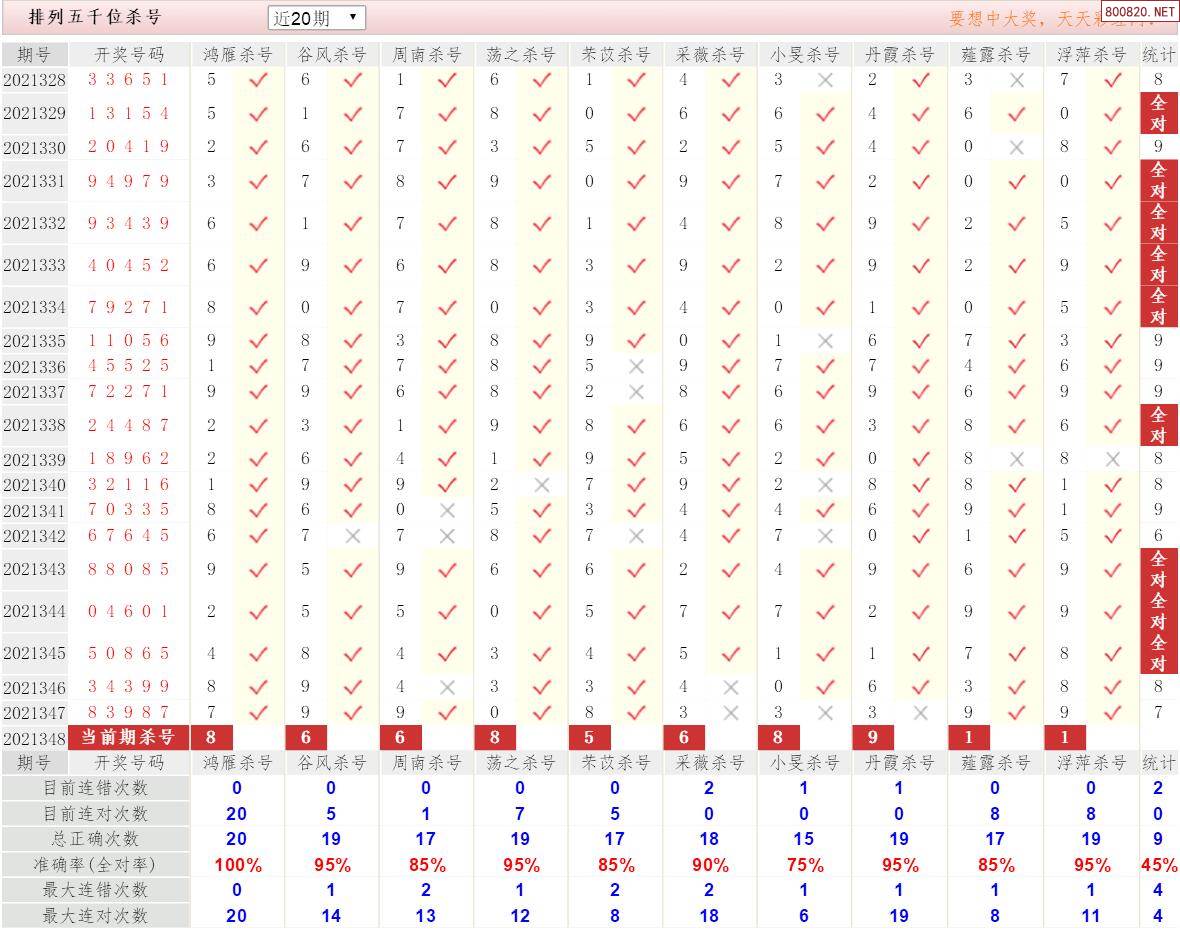Viewport: 1180px width, 936px height.
Task: Click the X mark for 浮萍杀号 in row 2021339
Action: [x=1112, y=459]
